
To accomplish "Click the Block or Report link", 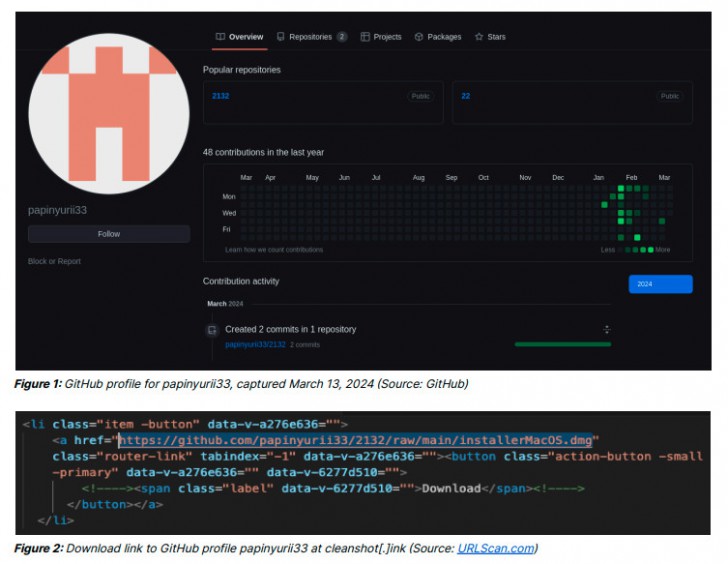I will click(x=54, y=261).
